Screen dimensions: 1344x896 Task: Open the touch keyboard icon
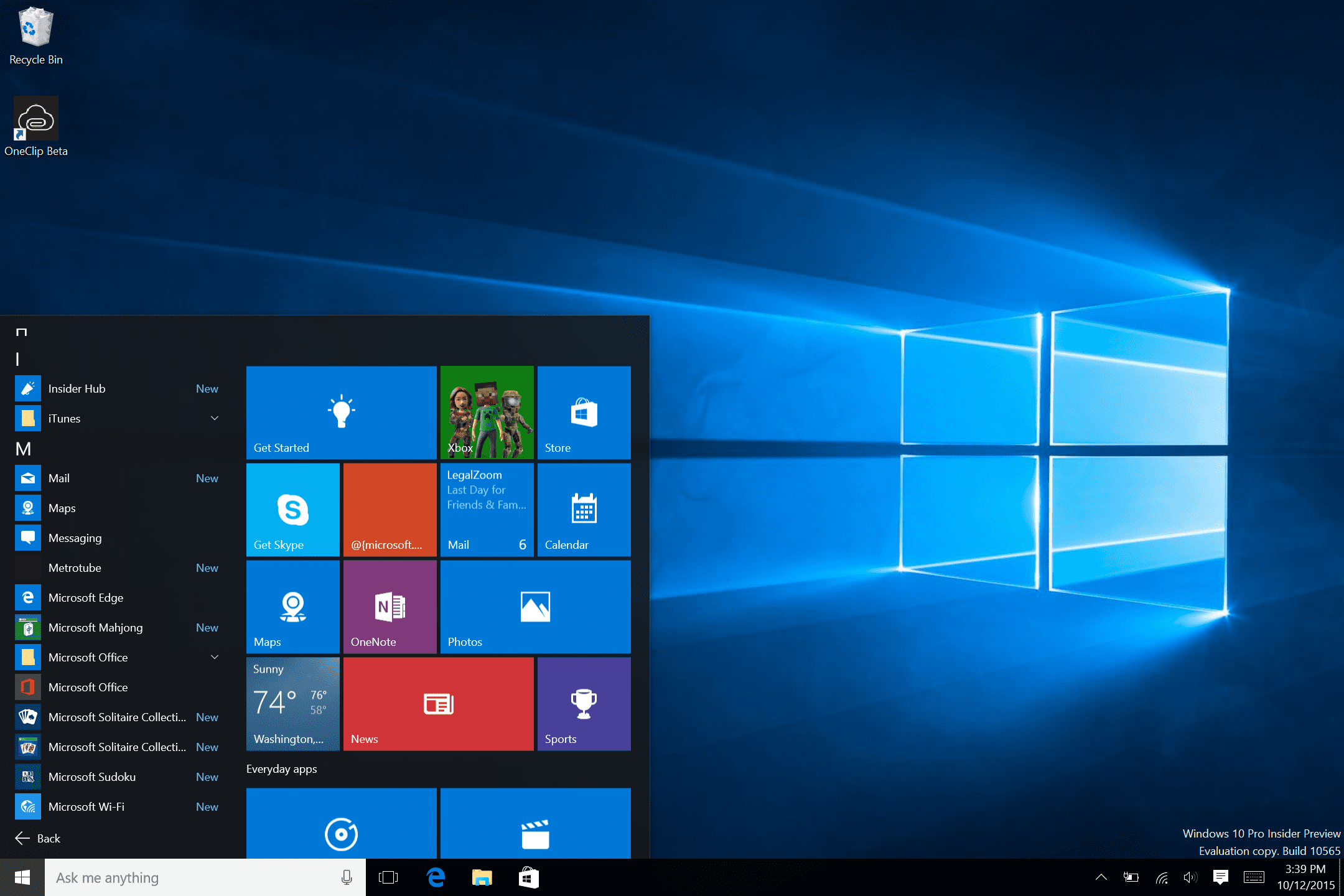click(x=1254, y=877)
